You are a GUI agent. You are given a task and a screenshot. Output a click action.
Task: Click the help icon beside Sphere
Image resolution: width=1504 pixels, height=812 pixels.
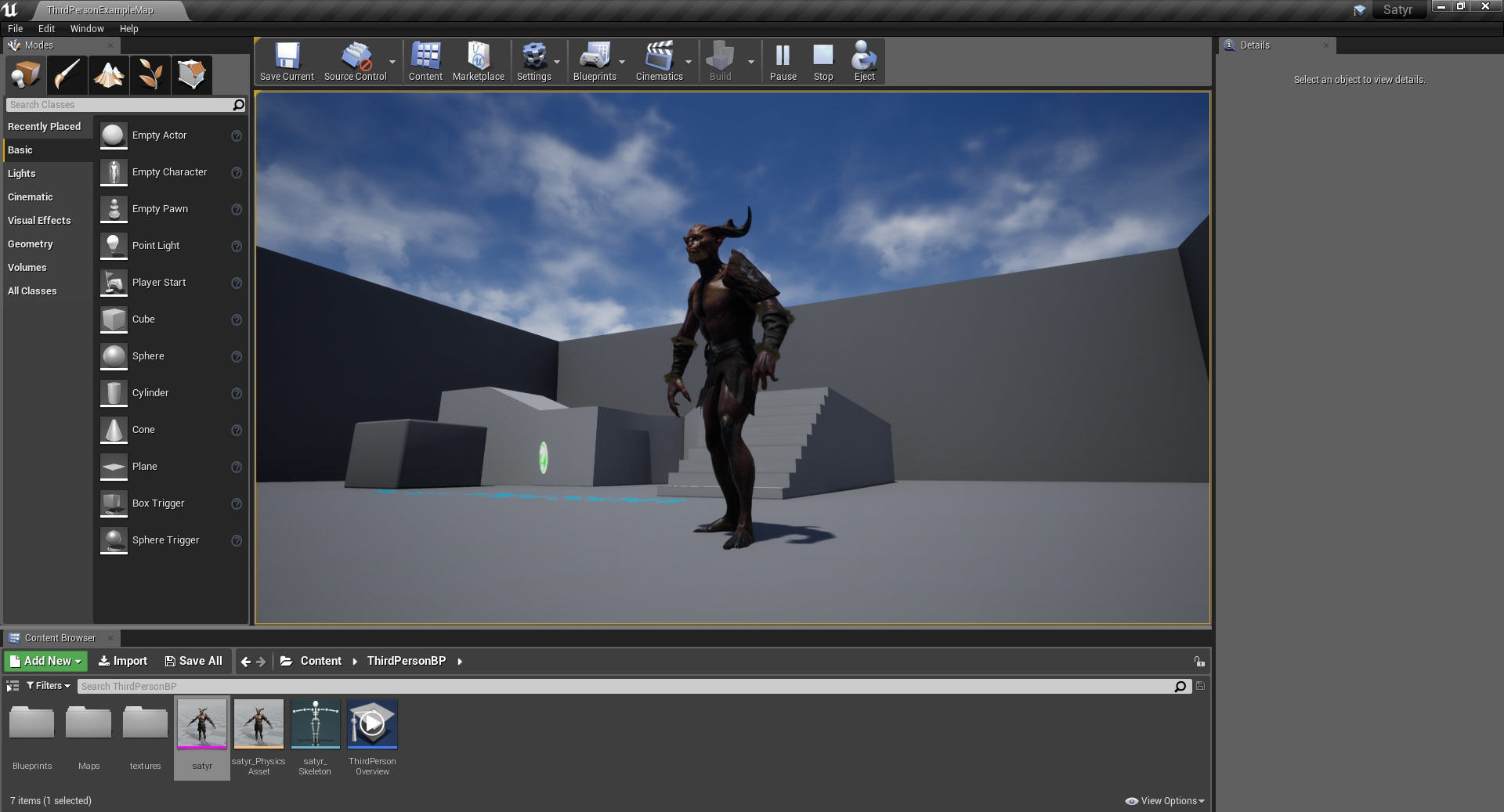[x=237, y=356]
